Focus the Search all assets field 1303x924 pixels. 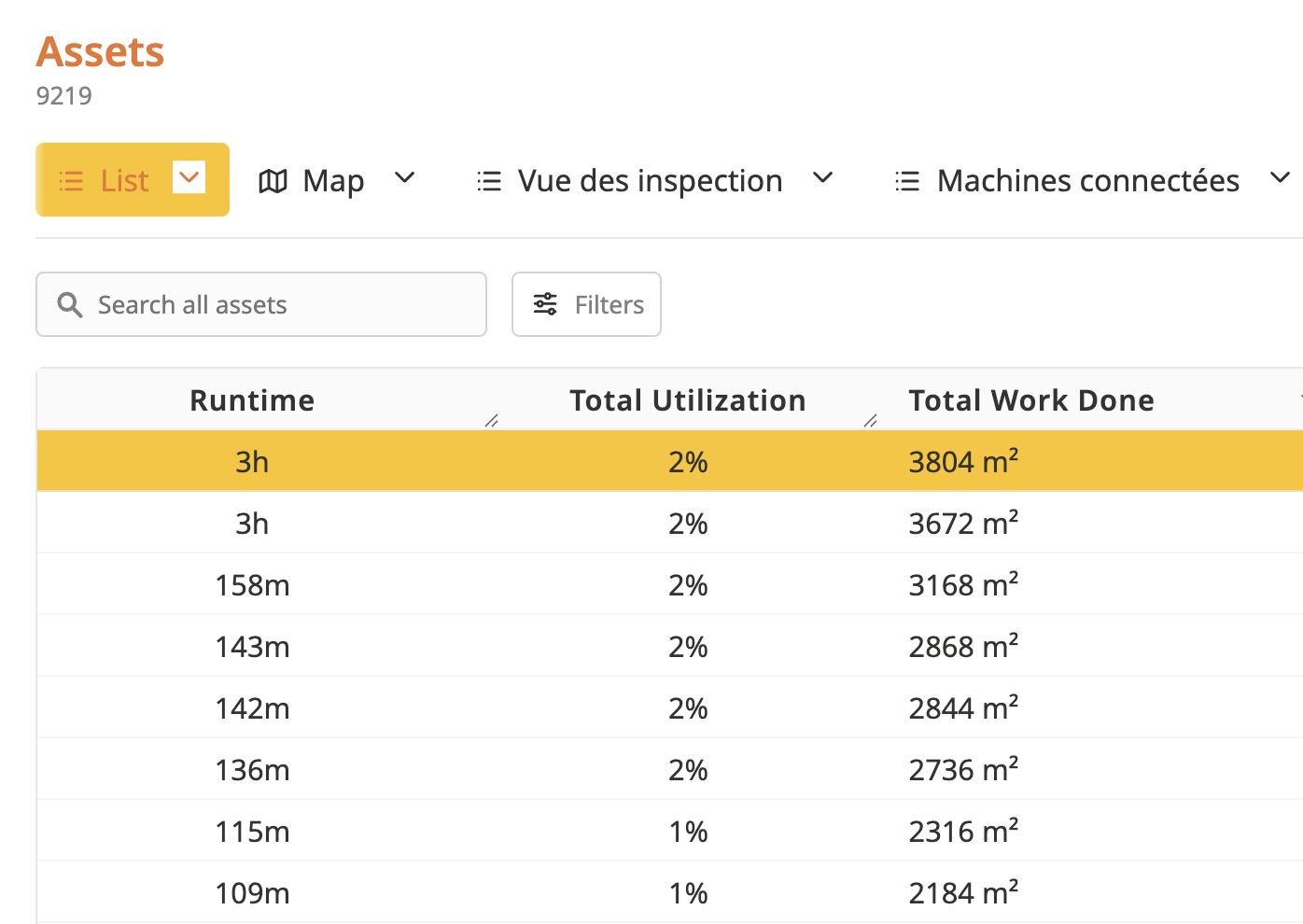[280, 304]
